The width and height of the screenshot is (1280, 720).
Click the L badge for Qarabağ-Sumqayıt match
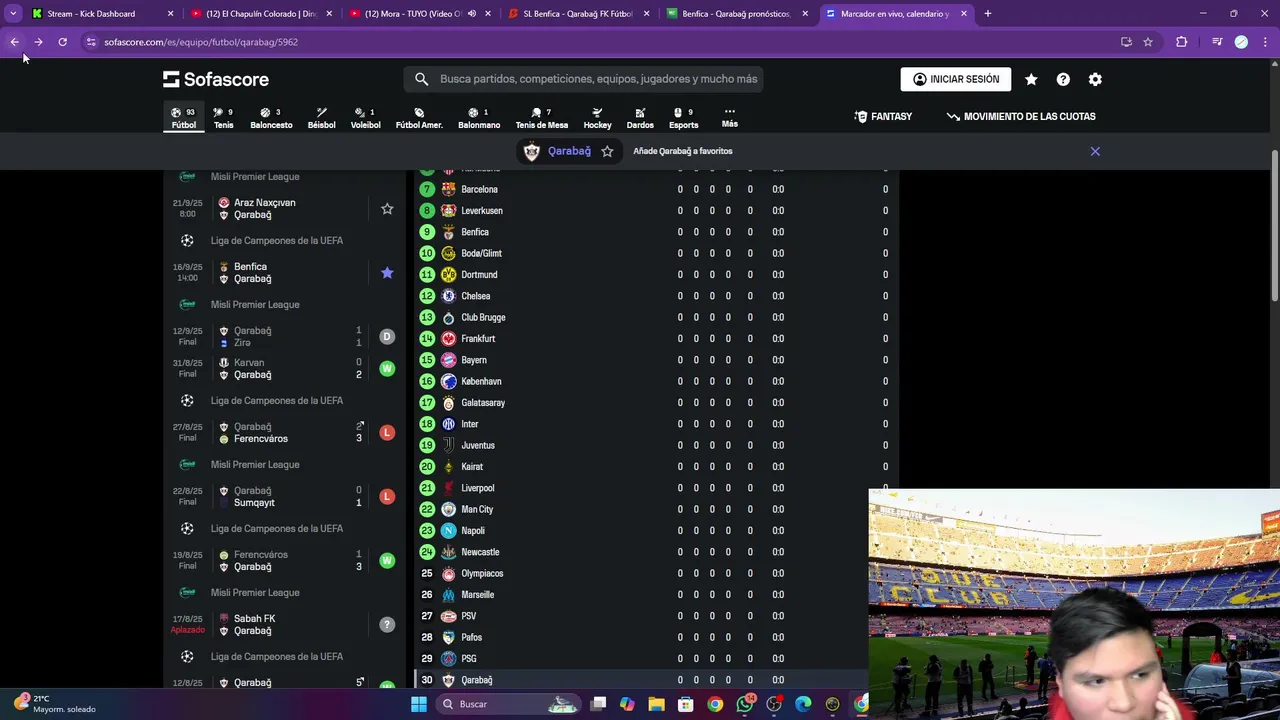click(x=387, y=497)
